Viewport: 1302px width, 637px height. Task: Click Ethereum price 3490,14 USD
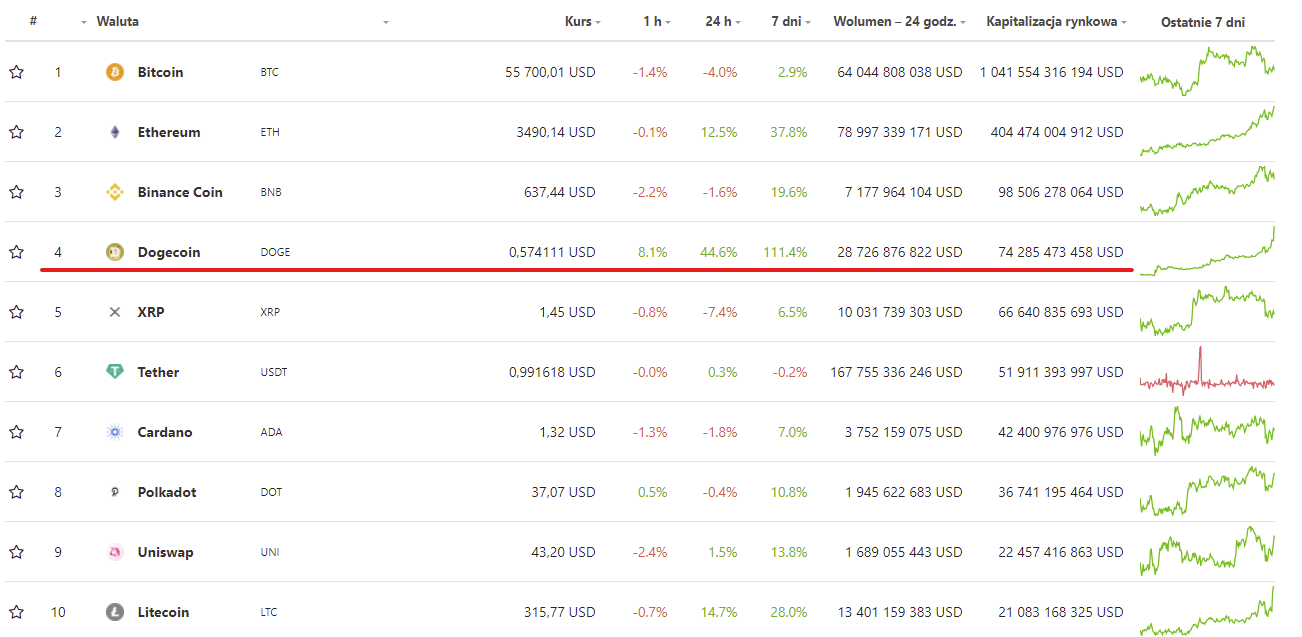pyautogui.click(x=556, y=132)
